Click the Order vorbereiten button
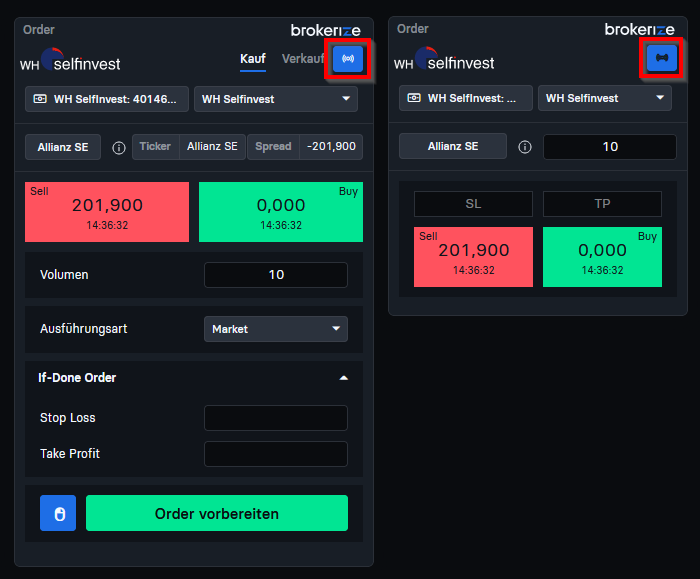This screenshot has width=700, height=579. tap(217, 513)
